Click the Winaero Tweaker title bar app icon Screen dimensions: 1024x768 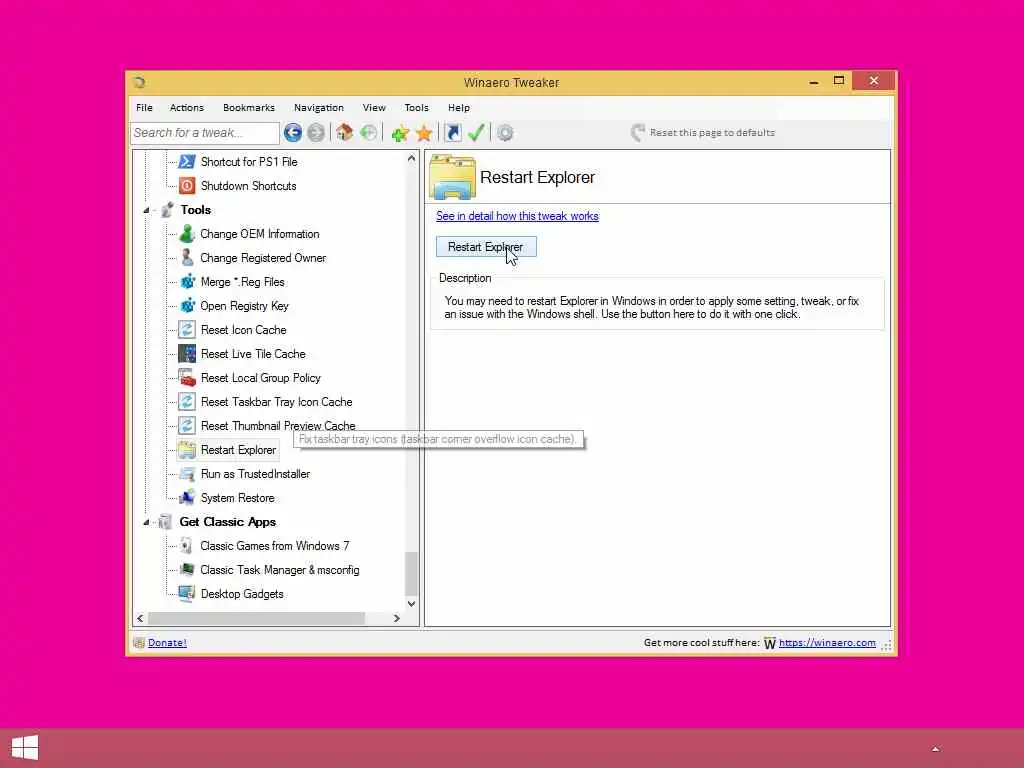coord(139,82)
